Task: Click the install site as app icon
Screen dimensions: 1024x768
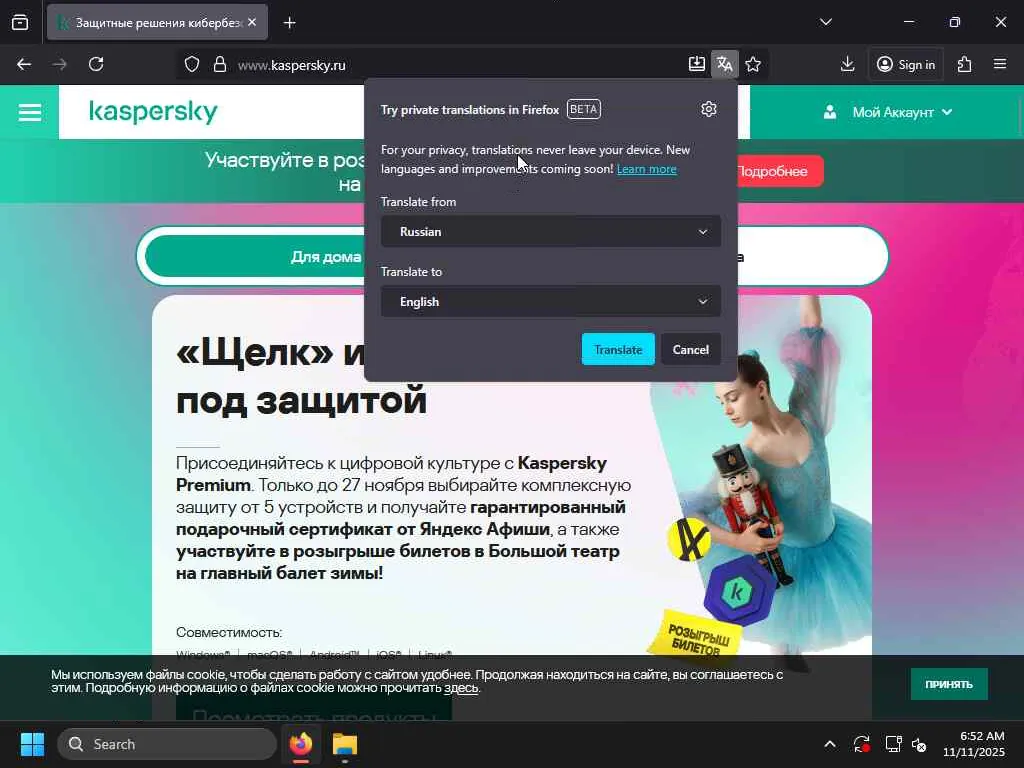Action: [697, 64]
